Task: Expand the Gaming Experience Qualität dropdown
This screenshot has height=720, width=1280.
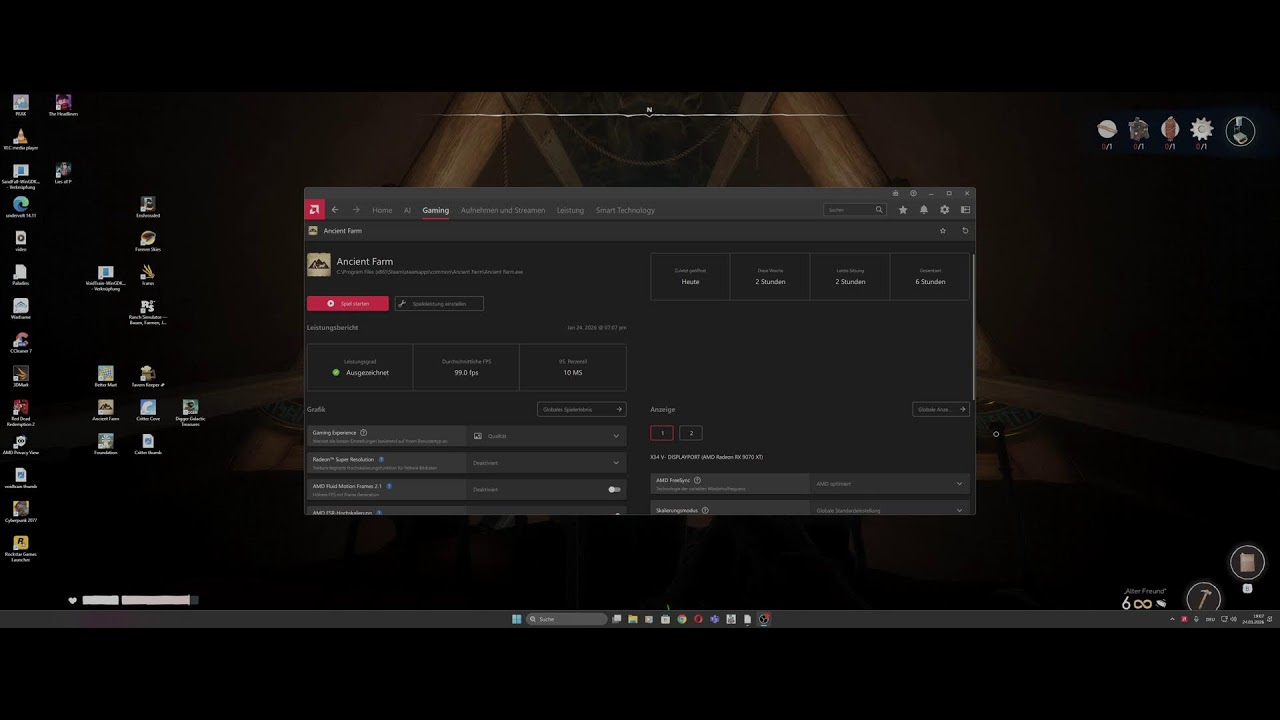Action: pyautogui.click(x=546, y=436)
